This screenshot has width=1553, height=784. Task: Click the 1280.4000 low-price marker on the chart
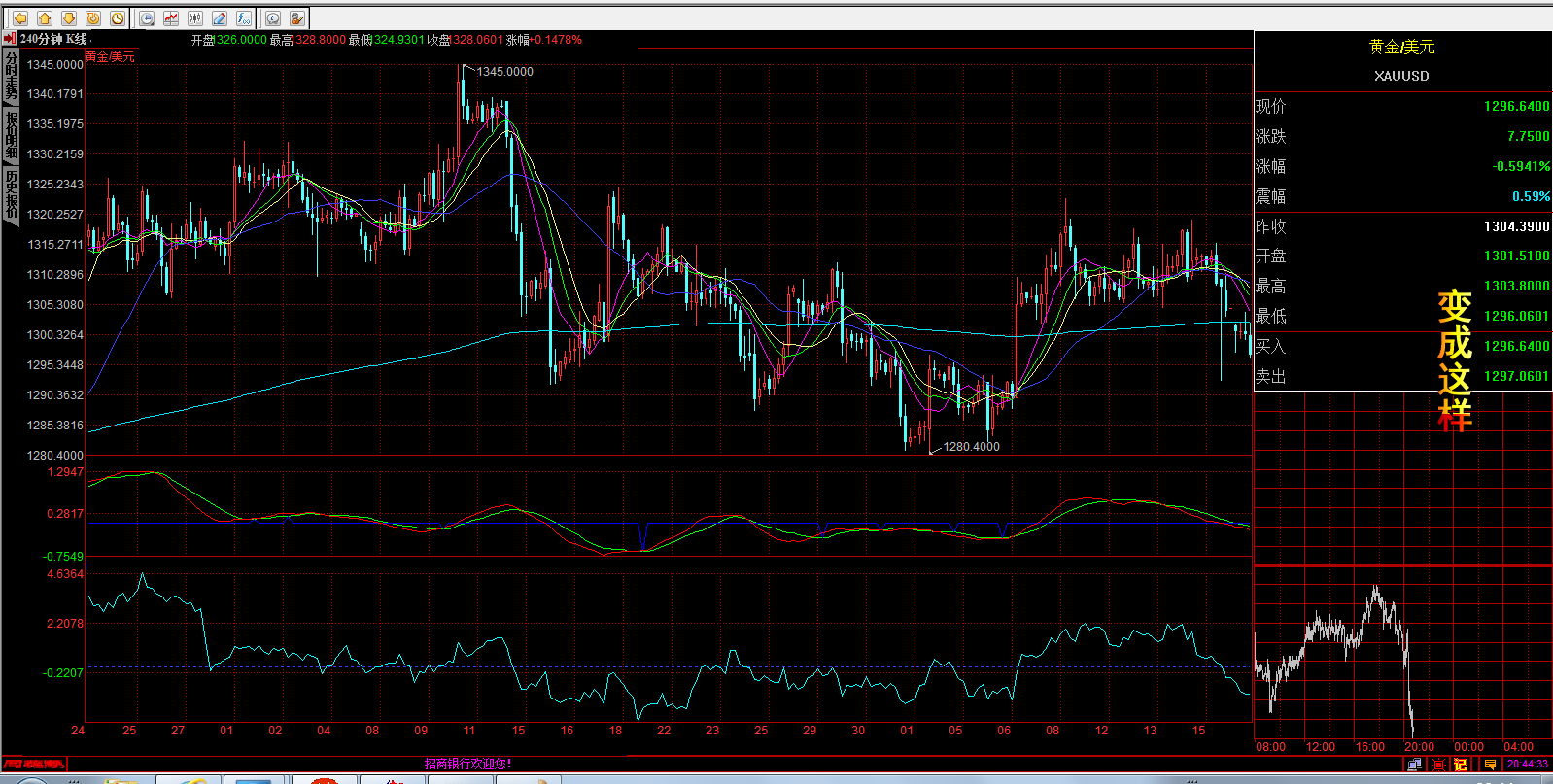971,446
